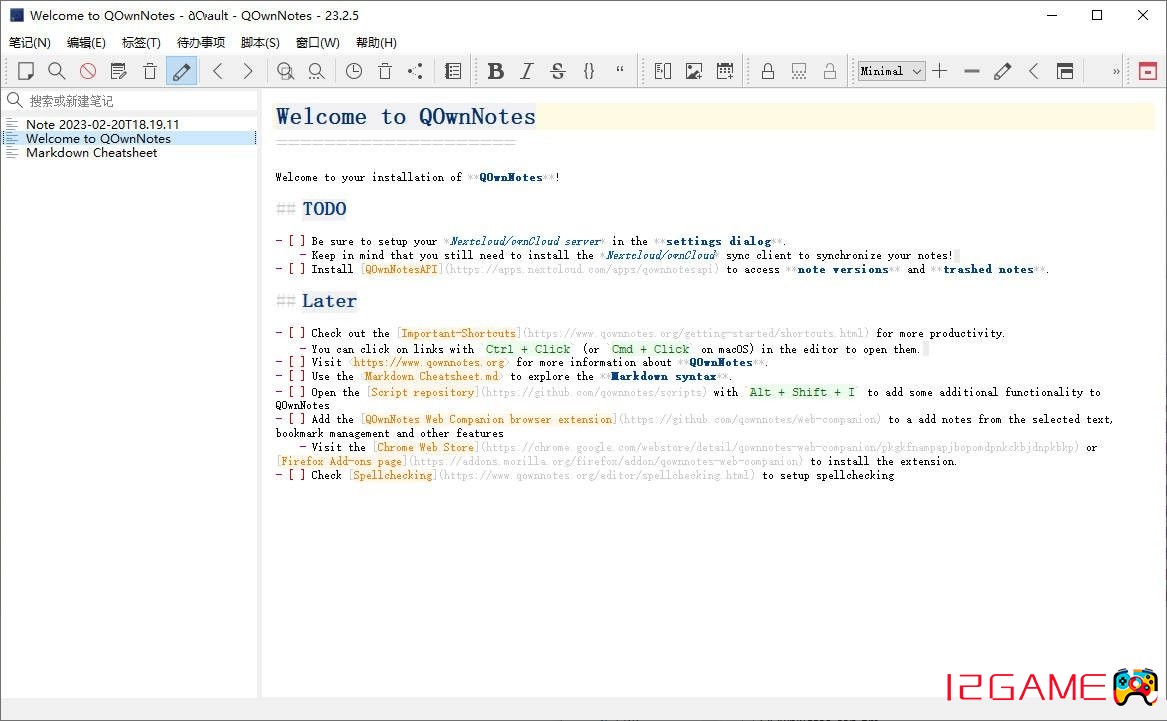Click the 'trashed notes' bold text
The width and height of the screenshot is (1167, 721).
pos(988,269)
